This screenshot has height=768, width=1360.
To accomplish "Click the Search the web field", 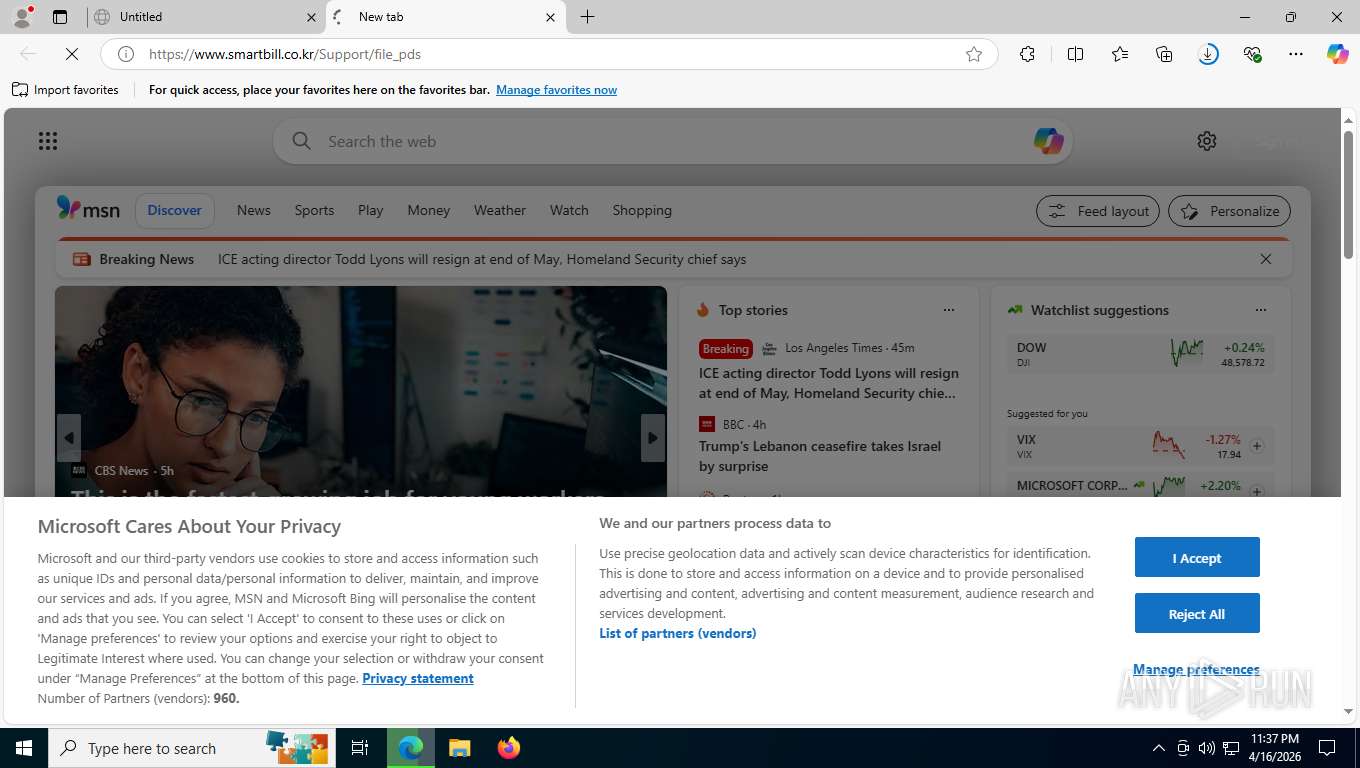I will click(672, 141).
